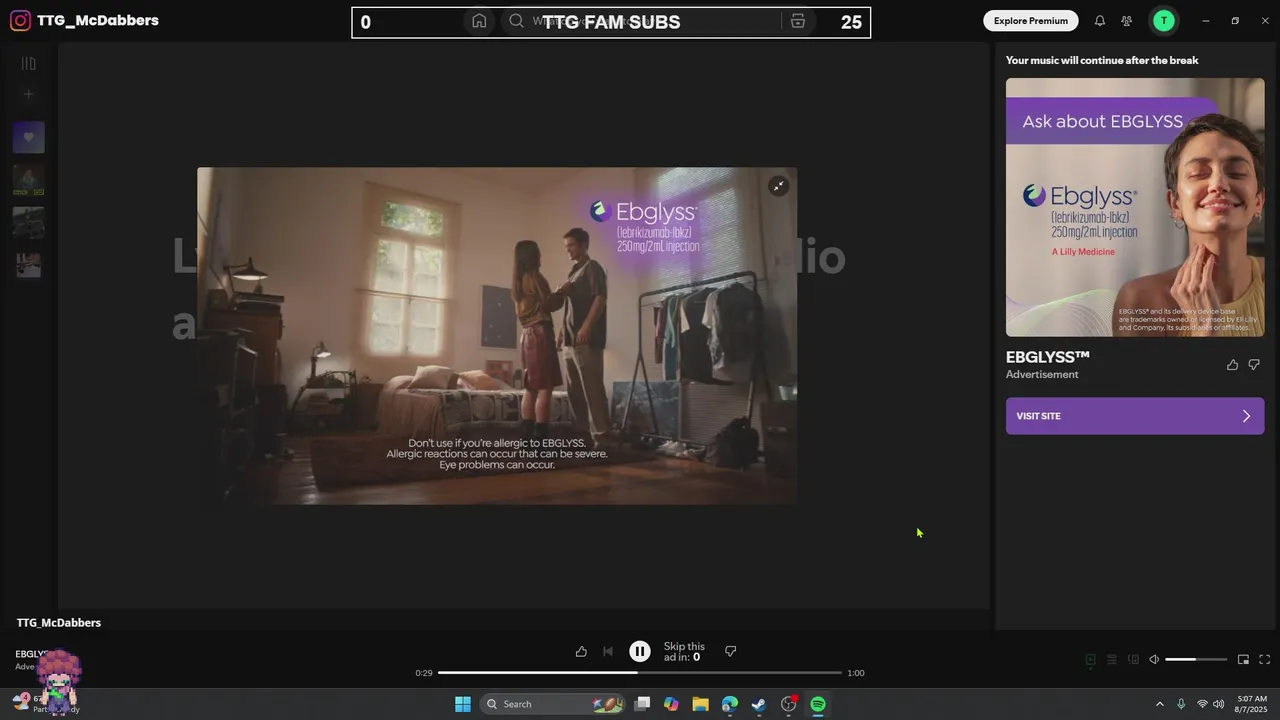This screenshot has height=720, width=1280.
Task: Open the Windows Start menu
Action: (462, 704)
